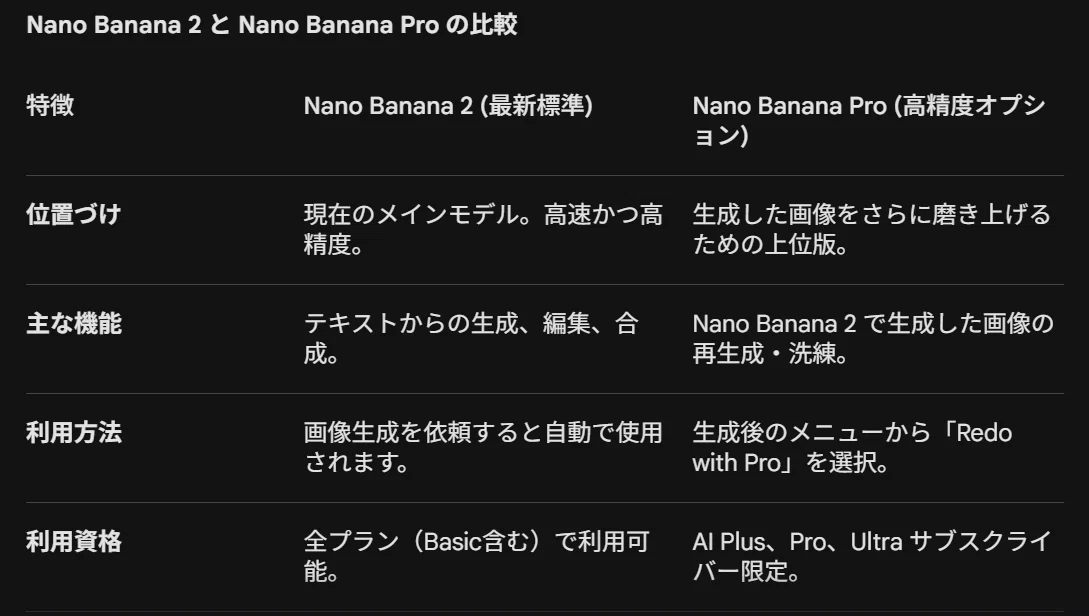Select the 主な機能 row label
This screenshot has height=616, width=1089.
click(x=74, y=324)
